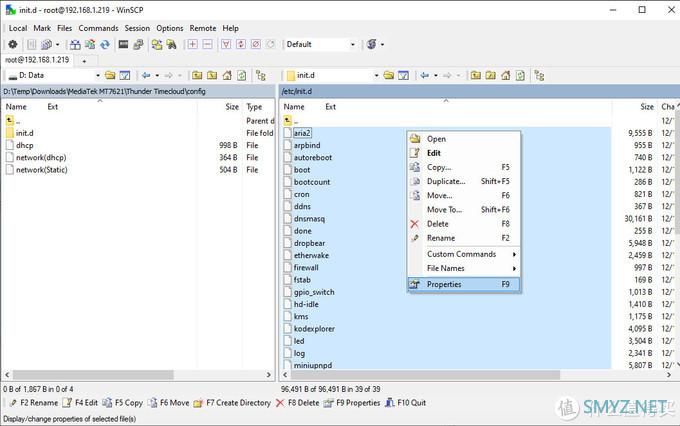Refresh the local panel file list
This screenshot has height=426, width=680.
click(242, 75)
